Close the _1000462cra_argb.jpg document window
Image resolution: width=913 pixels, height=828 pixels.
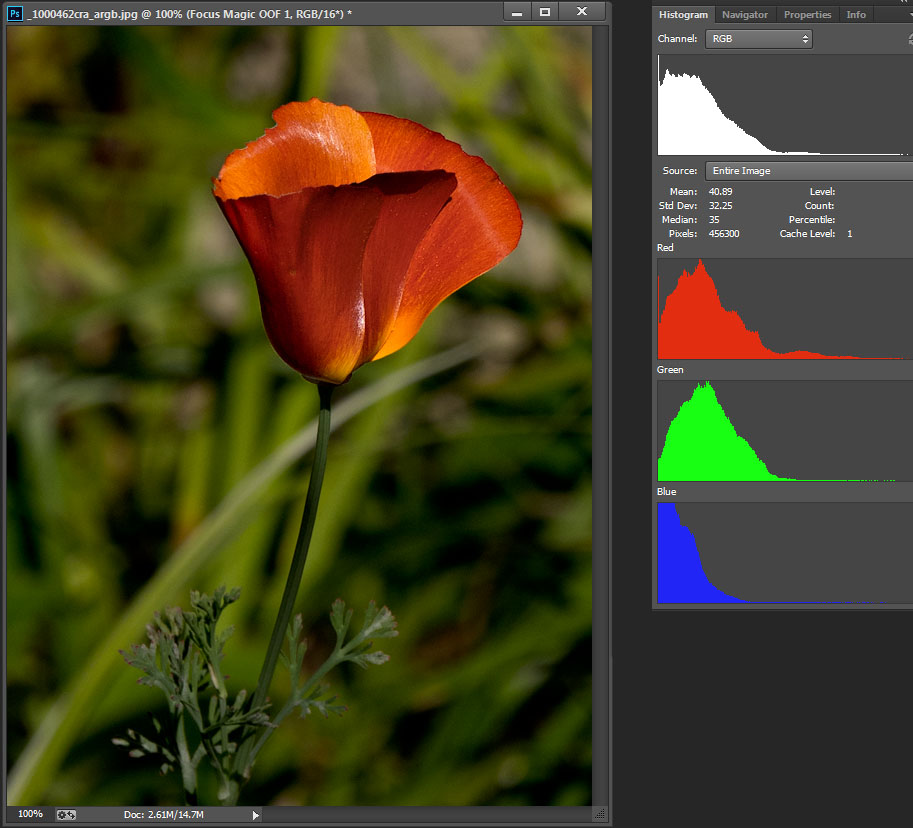[x=582, y=12]
